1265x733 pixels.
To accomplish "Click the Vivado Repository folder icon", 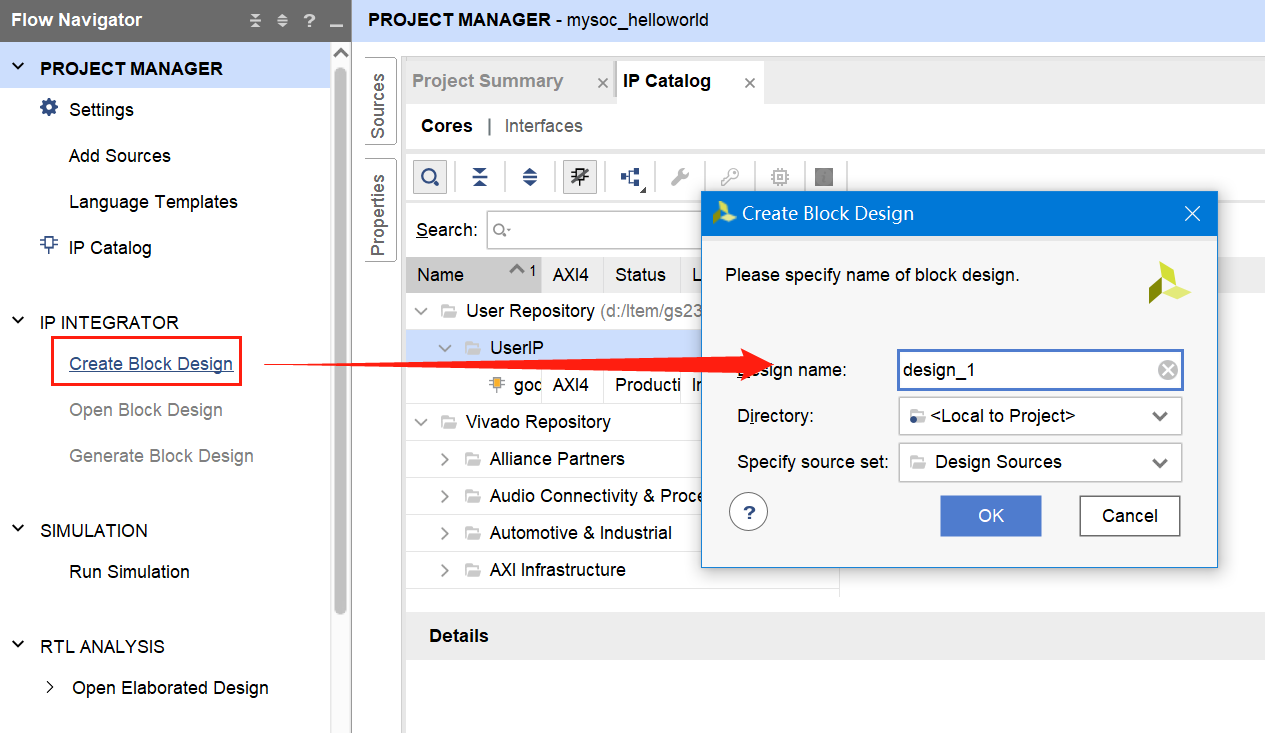I will point(449,422).
